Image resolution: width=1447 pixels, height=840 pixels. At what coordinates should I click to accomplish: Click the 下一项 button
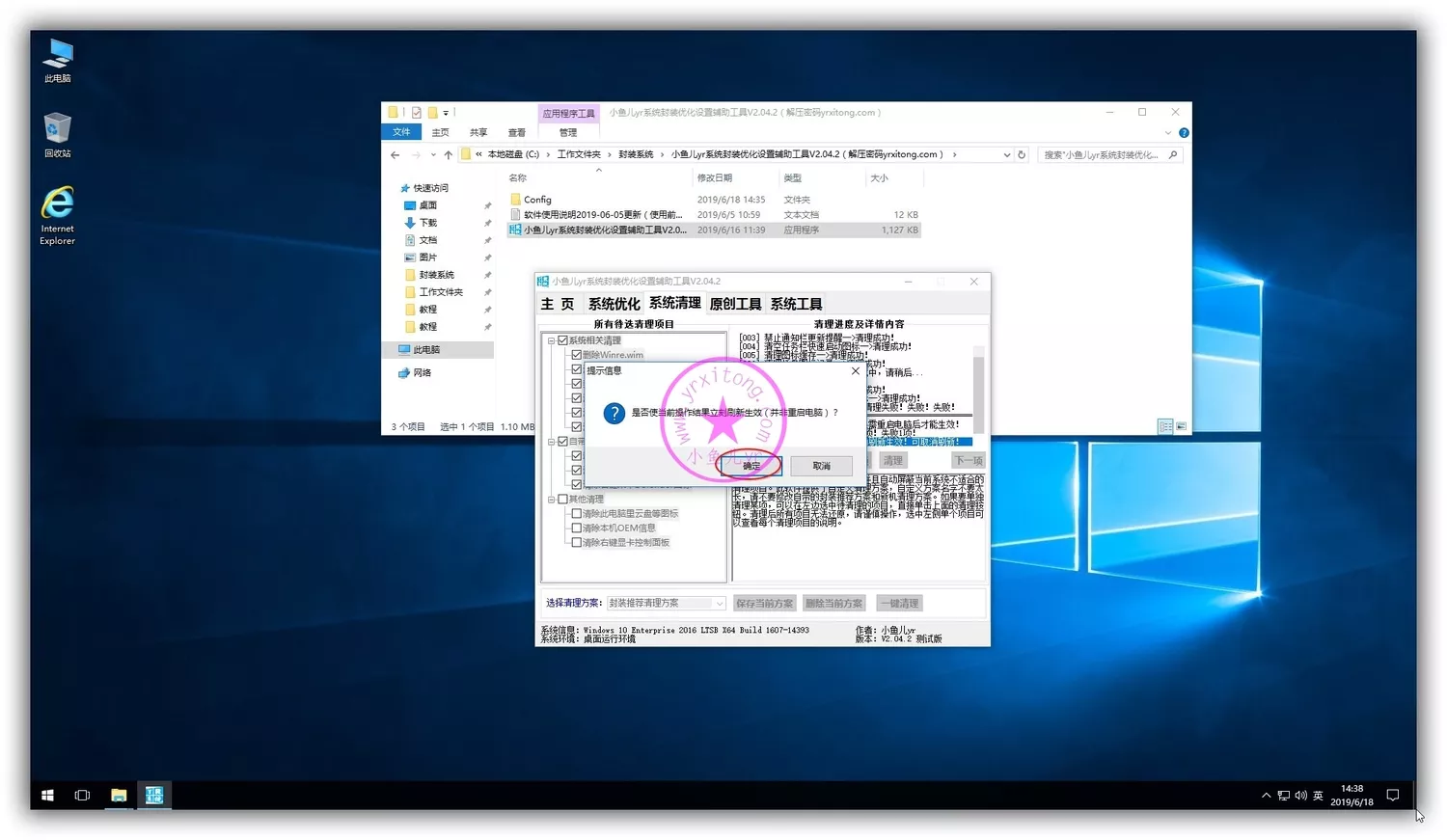click(x=969, y=461)
